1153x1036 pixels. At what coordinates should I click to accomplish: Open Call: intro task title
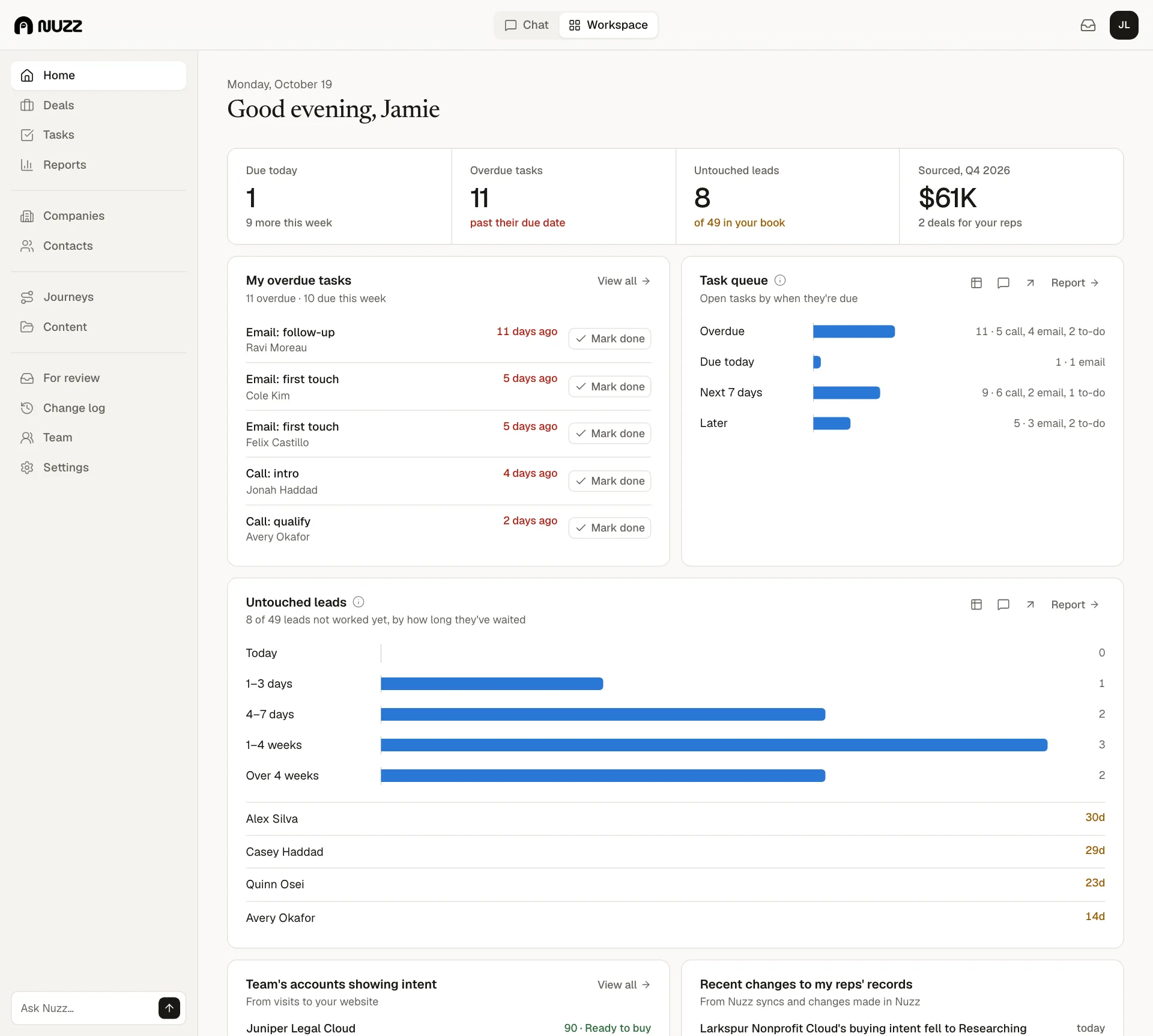coord(272,474)
